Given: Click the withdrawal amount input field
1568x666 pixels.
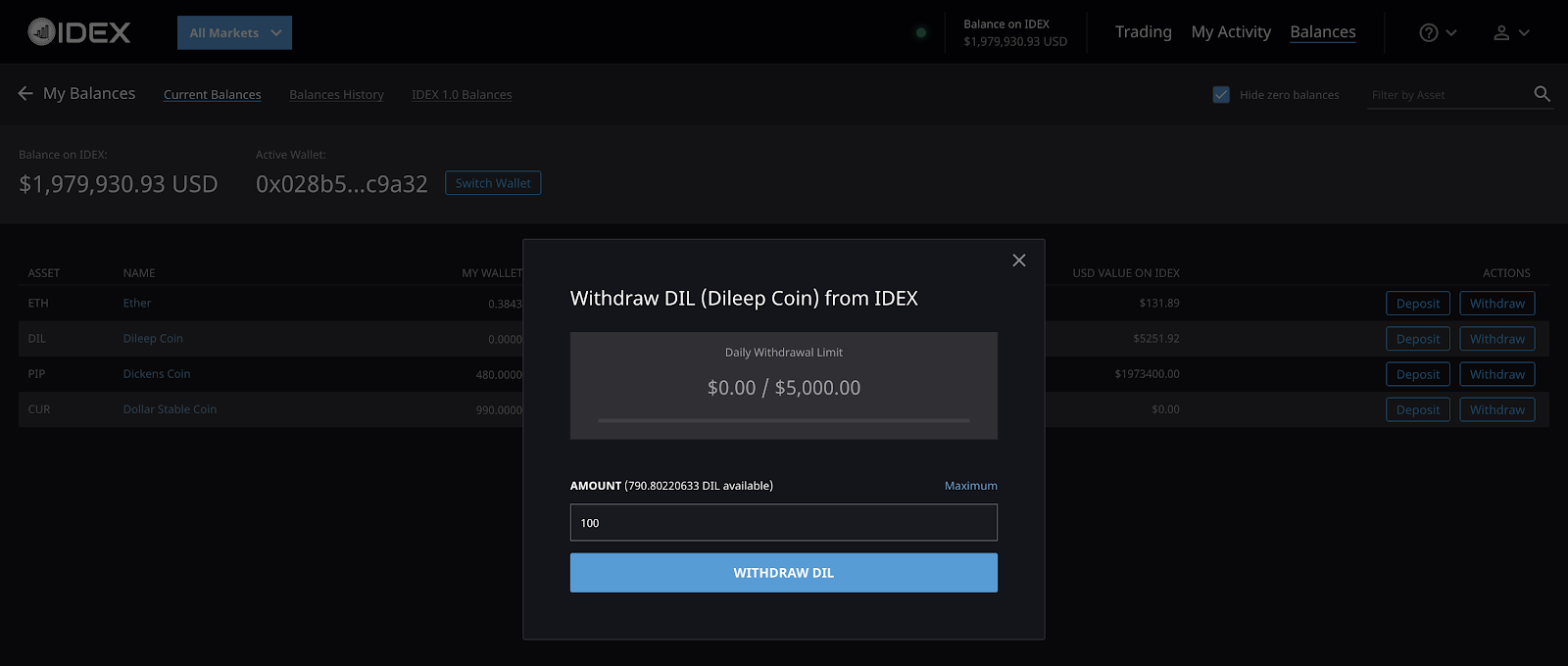Looking at the screenshot, I should click(x=784, y=522).
